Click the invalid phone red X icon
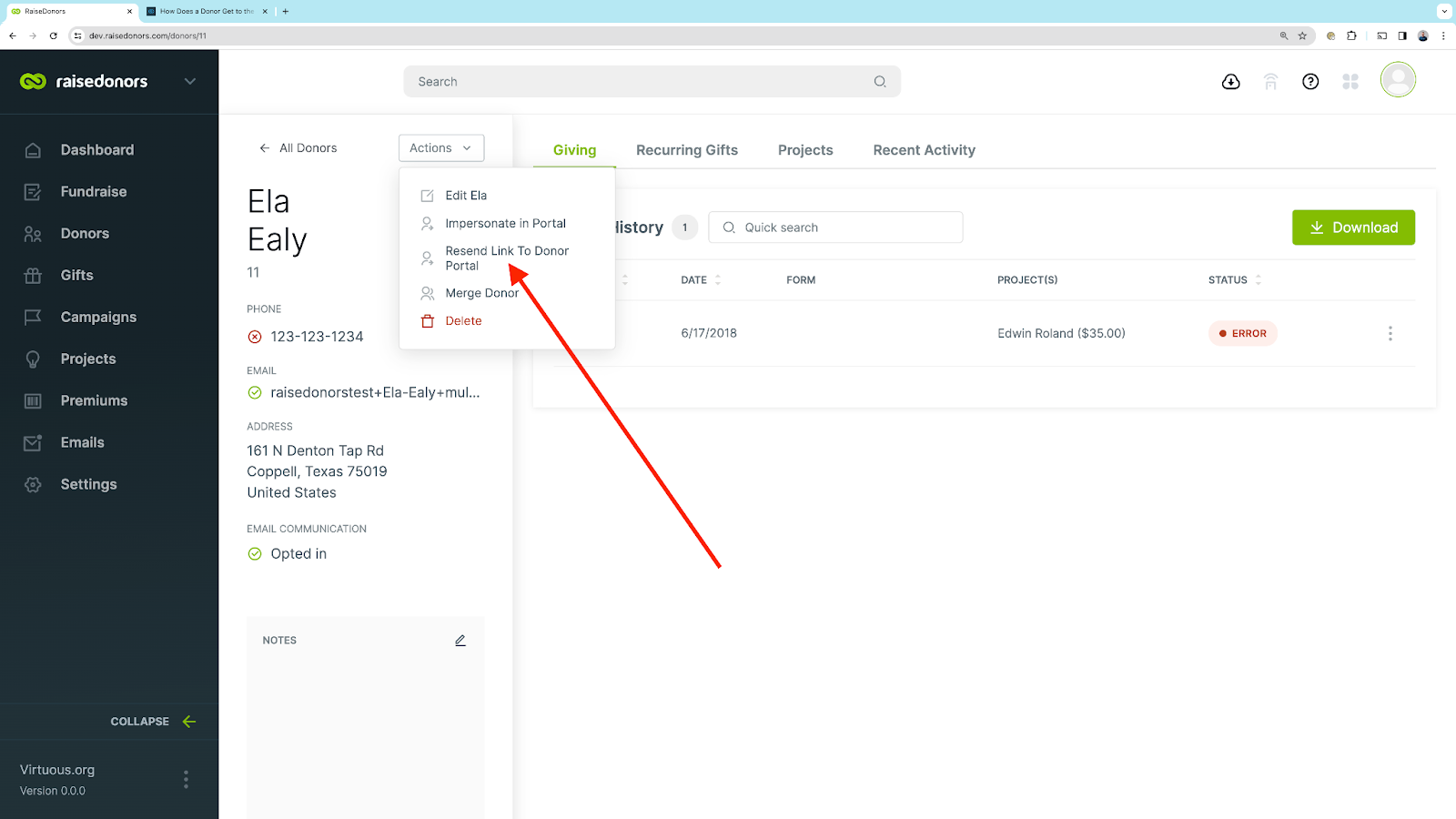 pos(255,337)
